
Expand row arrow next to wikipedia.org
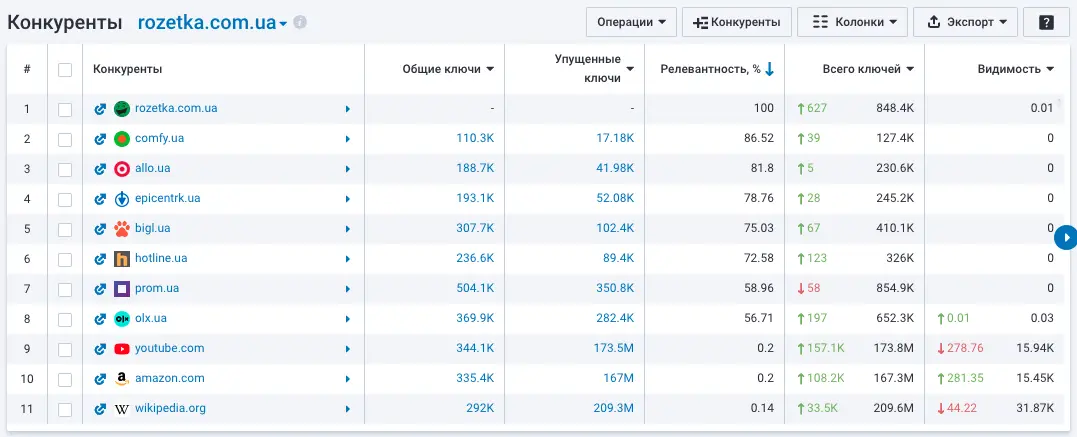[x=348, y=409]
